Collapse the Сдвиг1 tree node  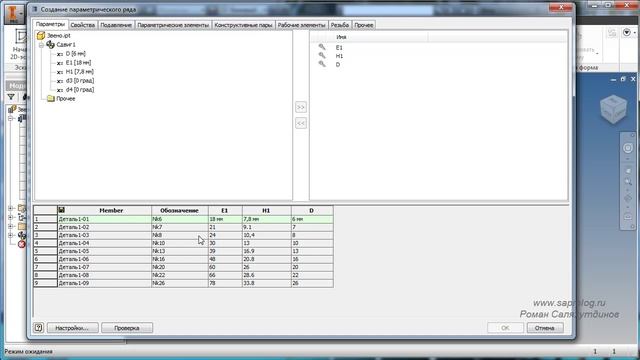point(41,45)
